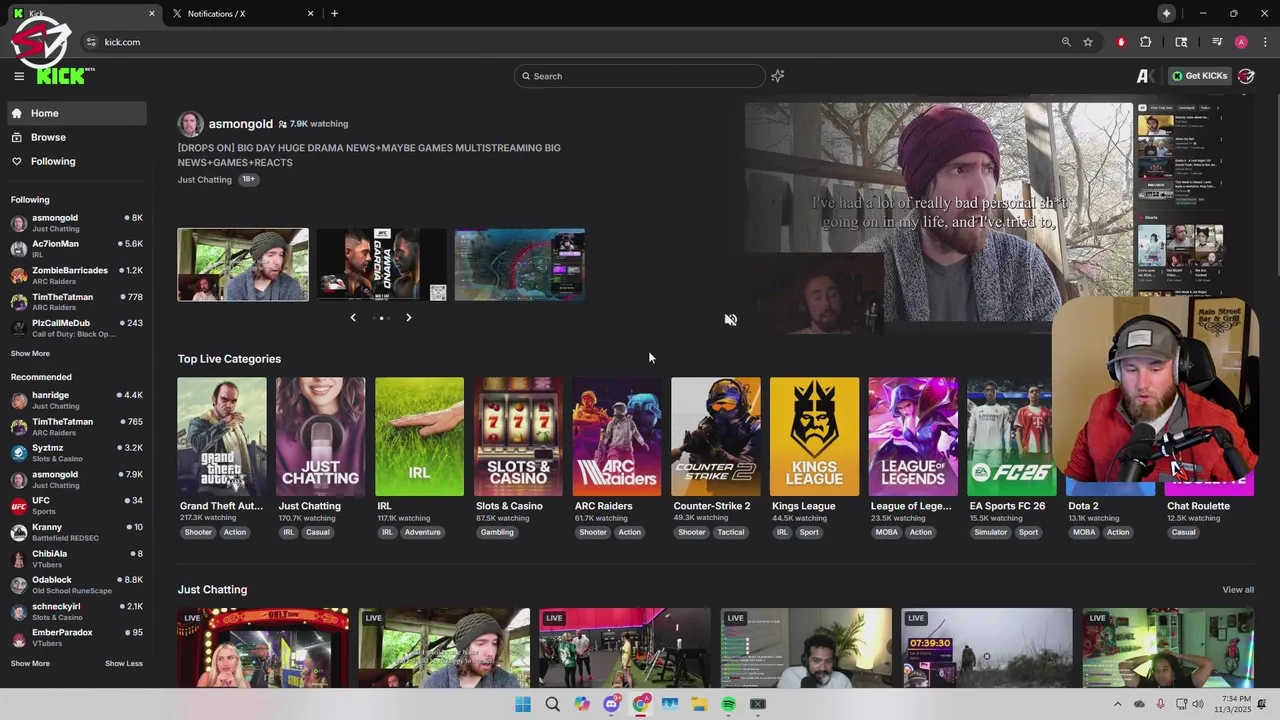The height and width of the screenshot is (720, 1280).
Task: Open the Chrome profile avatar
Action: [x=1241, y=42]
